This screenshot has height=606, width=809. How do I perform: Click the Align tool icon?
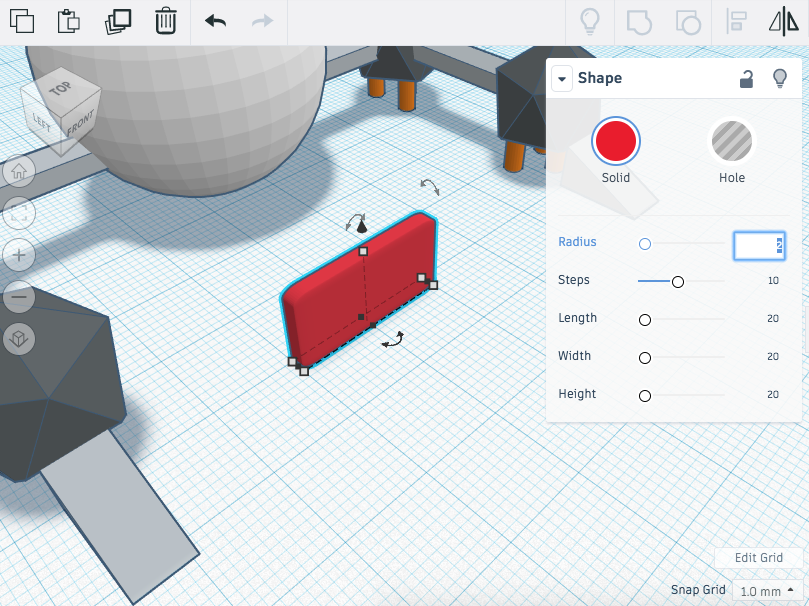736,22
